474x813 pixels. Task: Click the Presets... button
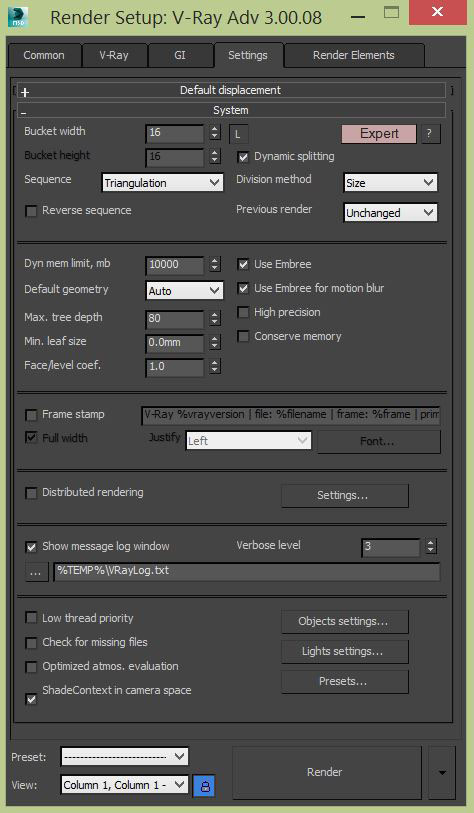(344, 682)
